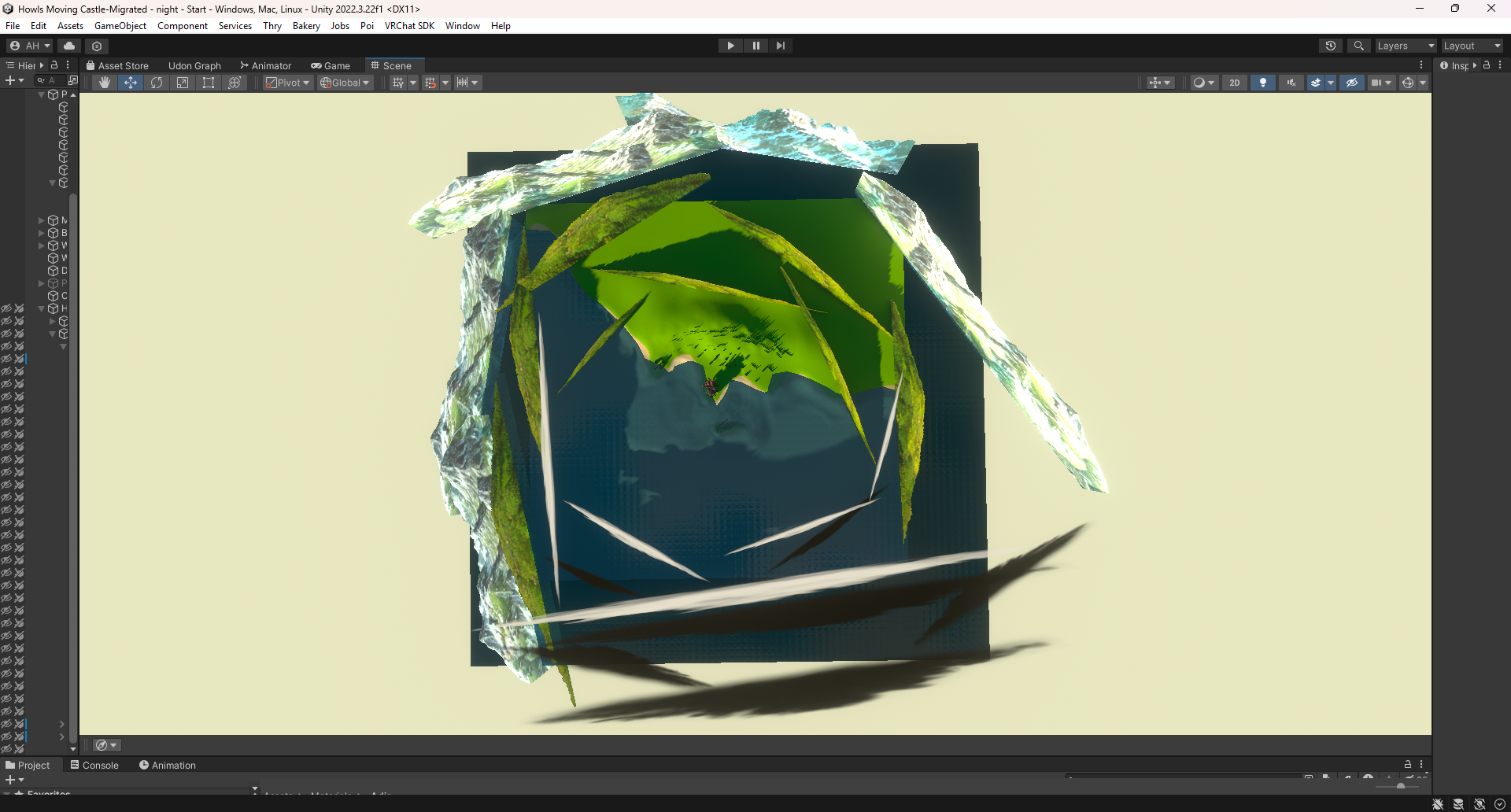Screen dimensions: 1511x812
Task: Open the Inspector panel three-dot menu
Action: pos(1500,65)
